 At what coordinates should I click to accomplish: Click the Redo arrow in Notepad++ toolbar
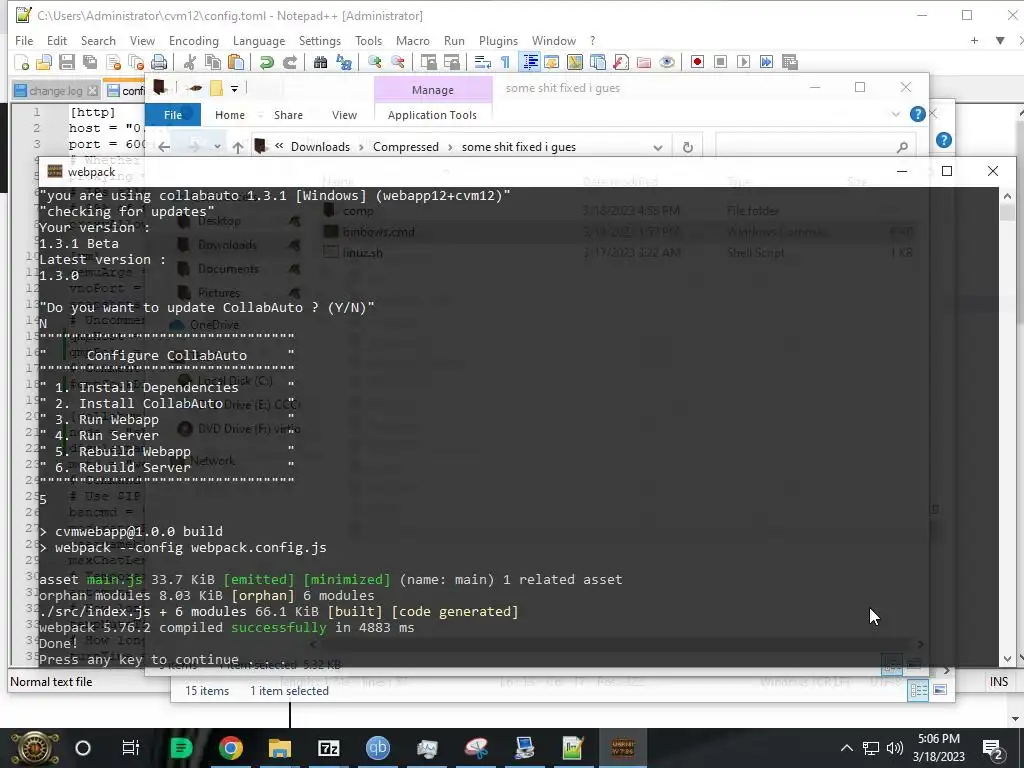[289, 62]
